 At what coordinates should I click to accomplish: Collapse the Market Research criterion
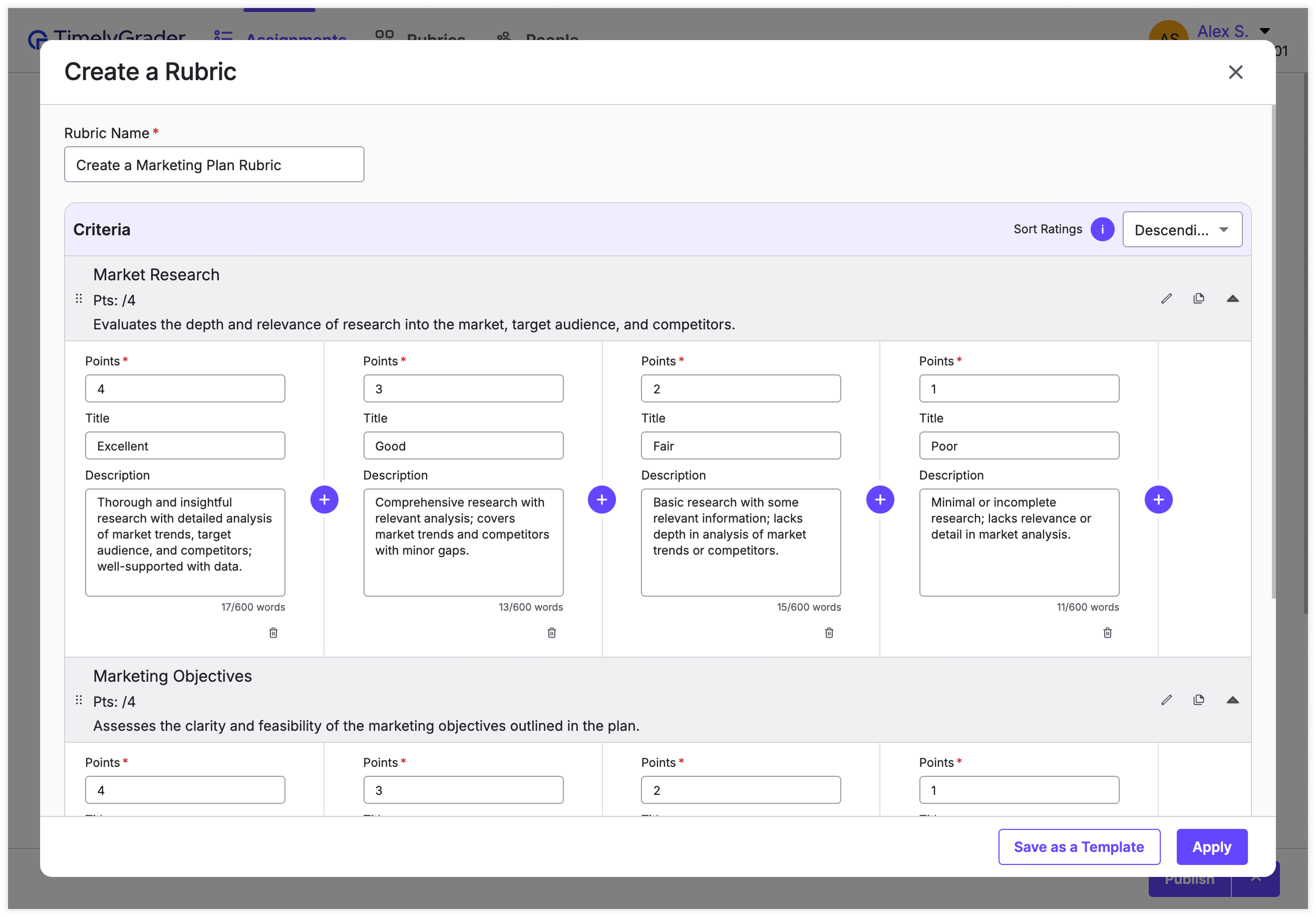(1232, 298)
